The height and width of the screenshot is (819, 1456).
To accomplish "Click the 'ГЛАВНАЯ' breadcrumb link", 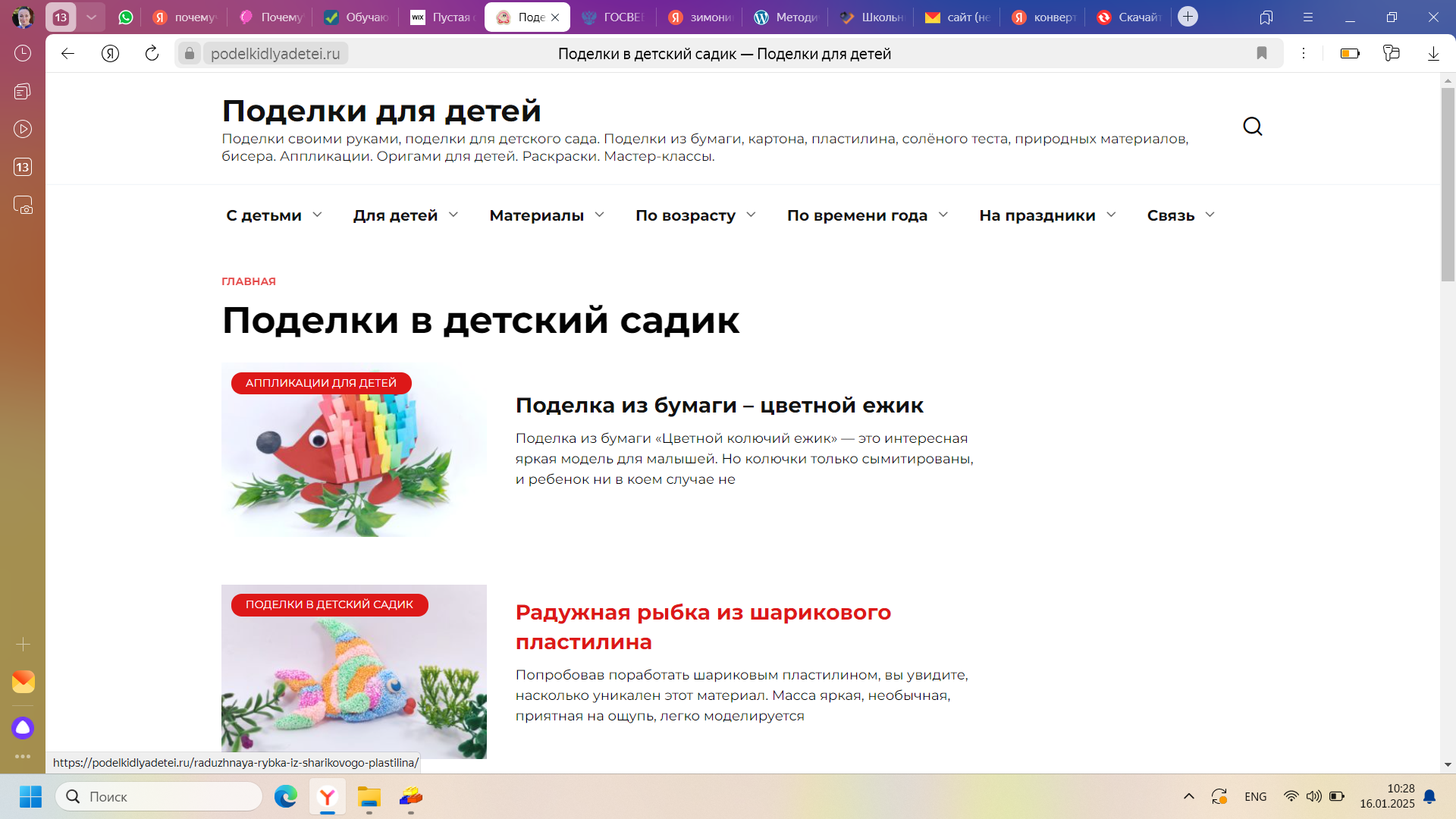I will [248, 281].
